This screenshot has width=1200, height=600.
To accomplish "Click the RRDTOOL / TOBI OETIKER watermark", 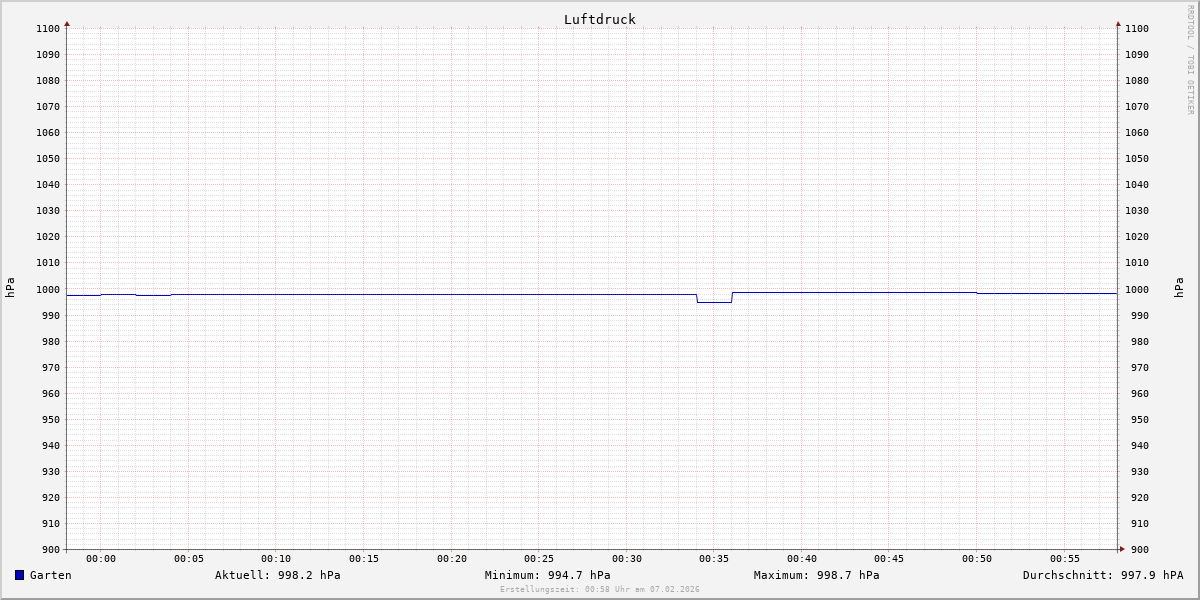I will point(1190,60).
